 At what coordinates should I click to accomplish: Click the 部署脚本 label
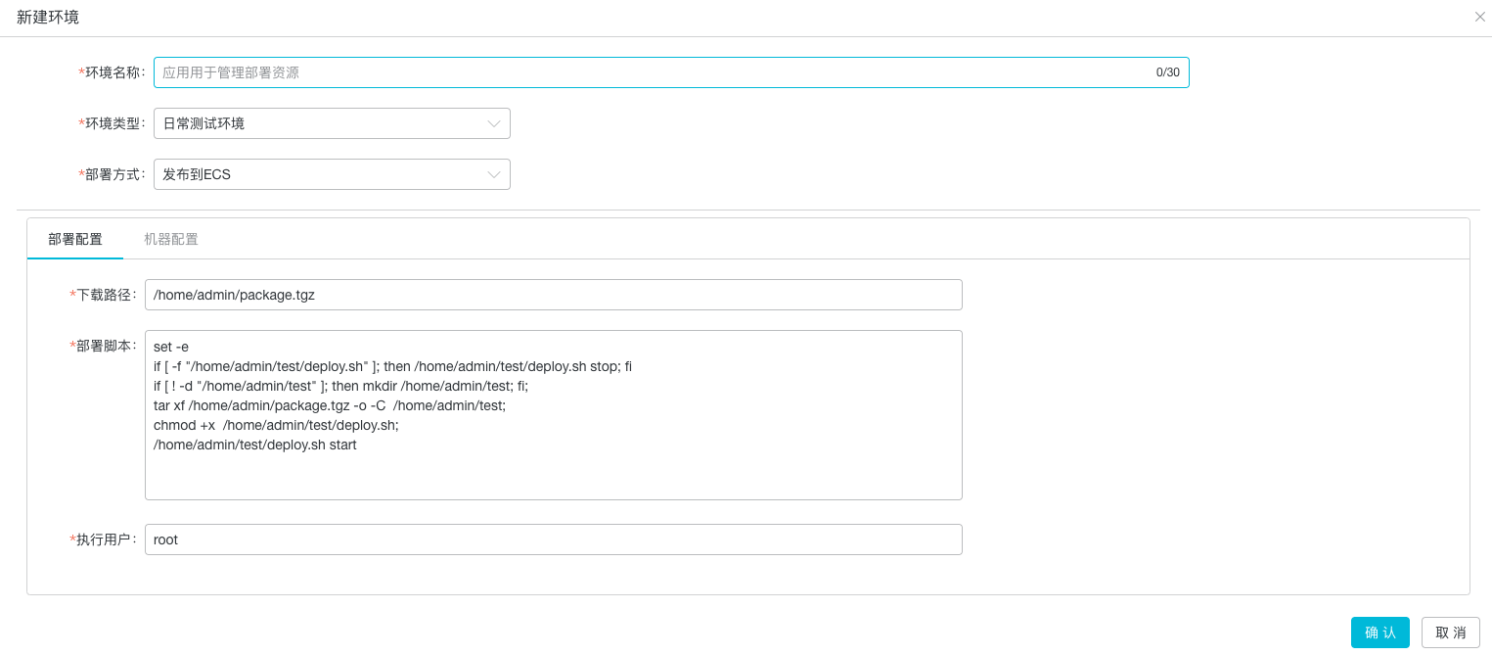tap(103, 345)
